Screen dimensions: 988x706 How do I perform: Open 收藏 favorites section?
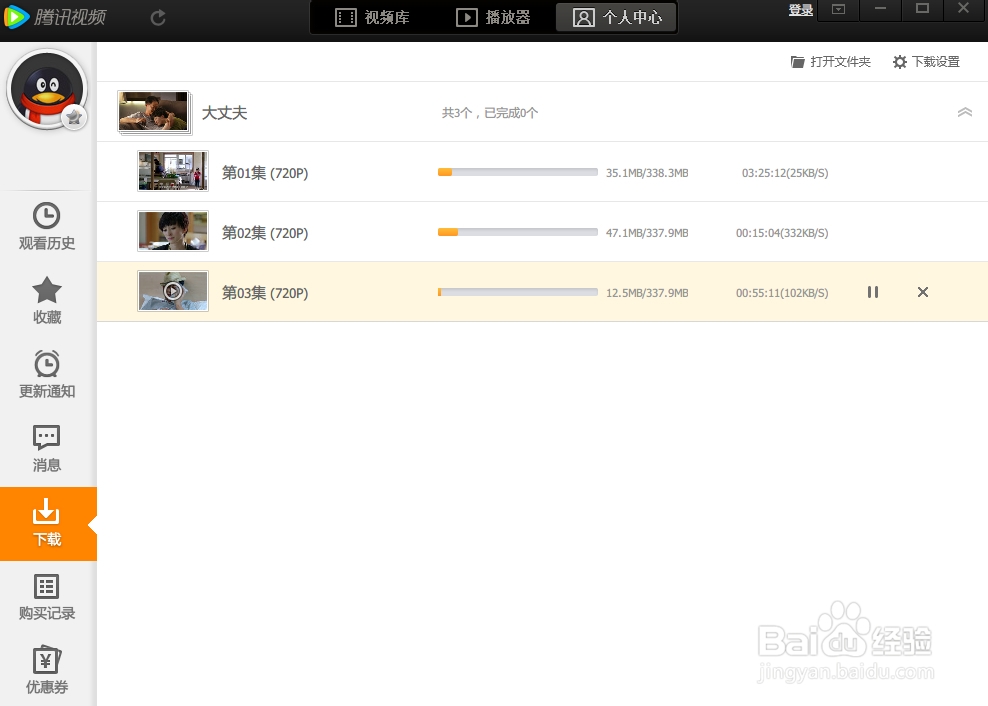coord(47,301)
